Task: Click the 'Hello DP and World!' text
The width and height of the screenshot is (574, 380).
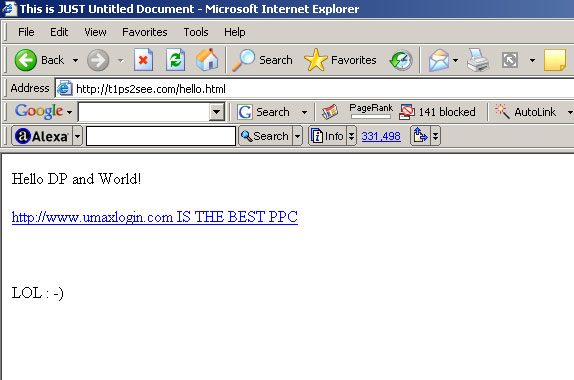Action: pyautogui.click(x=76, y=179)
